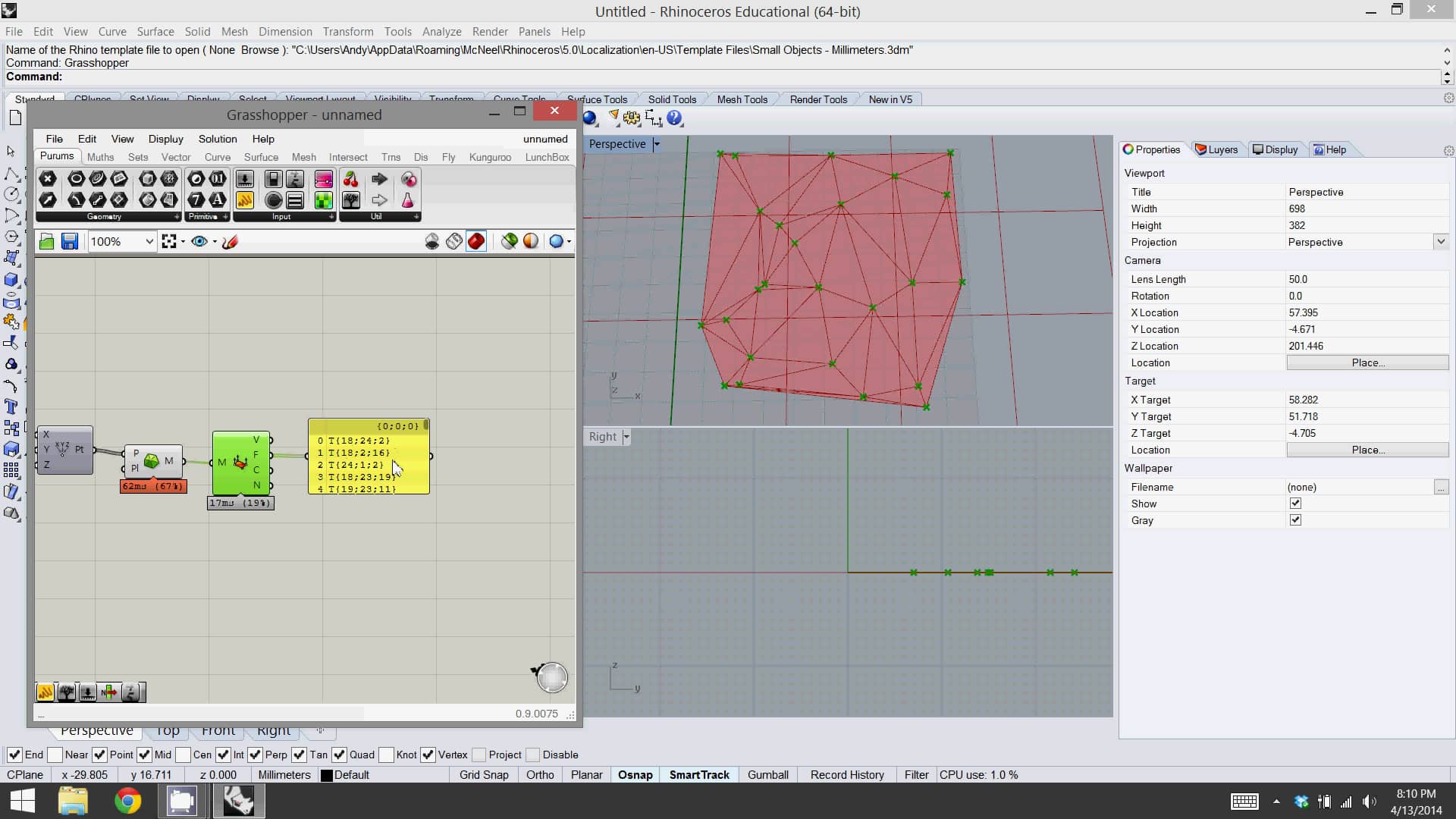Open a Grasshopper file with green folder icon
The width and height of the screenshot is (1456, 819).
coord(45,241)
